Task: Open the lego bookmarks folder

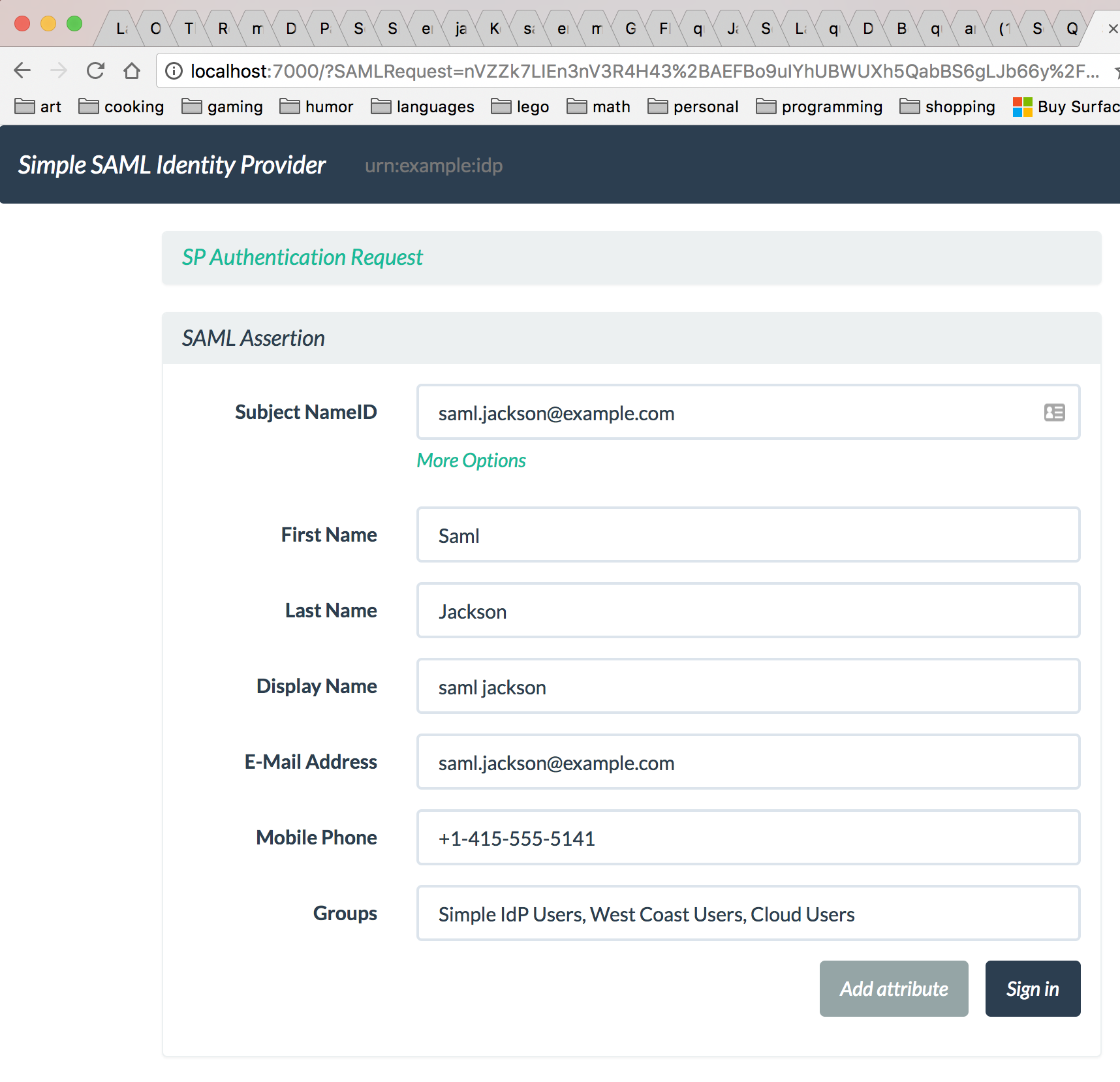Action: tap(520, 106)
